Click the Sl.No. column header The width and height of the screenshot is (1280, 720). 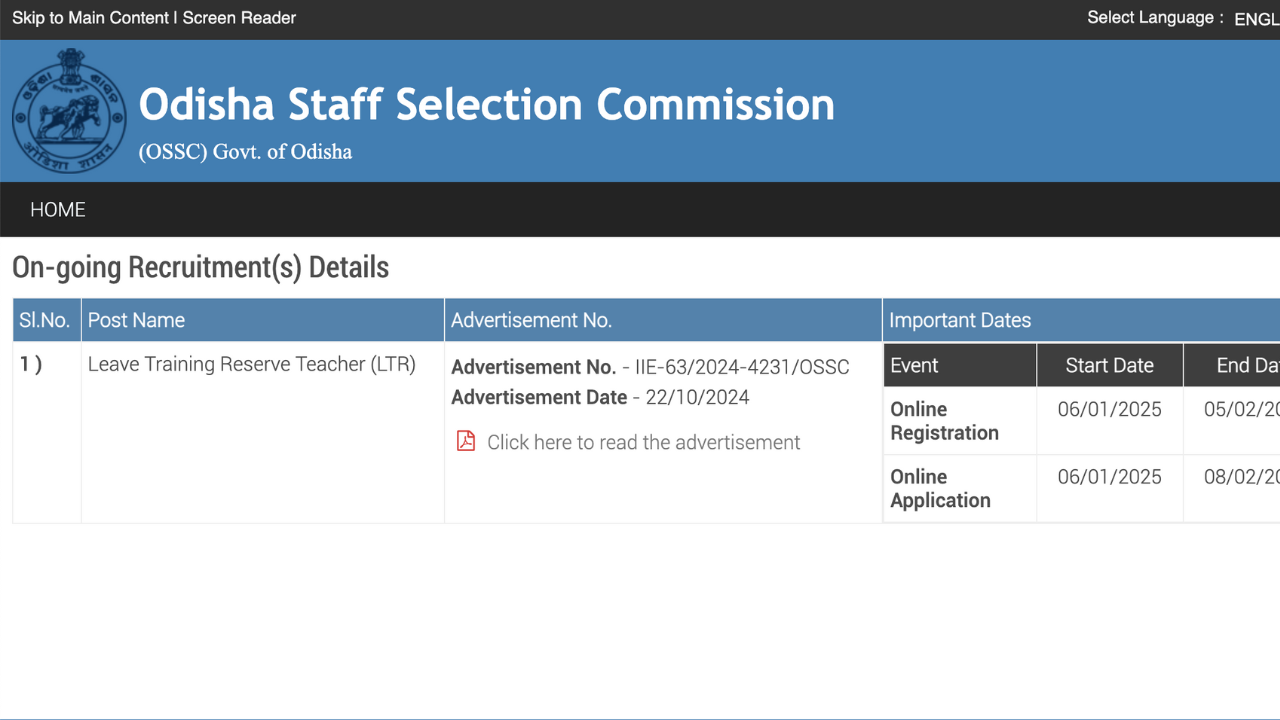45,319
